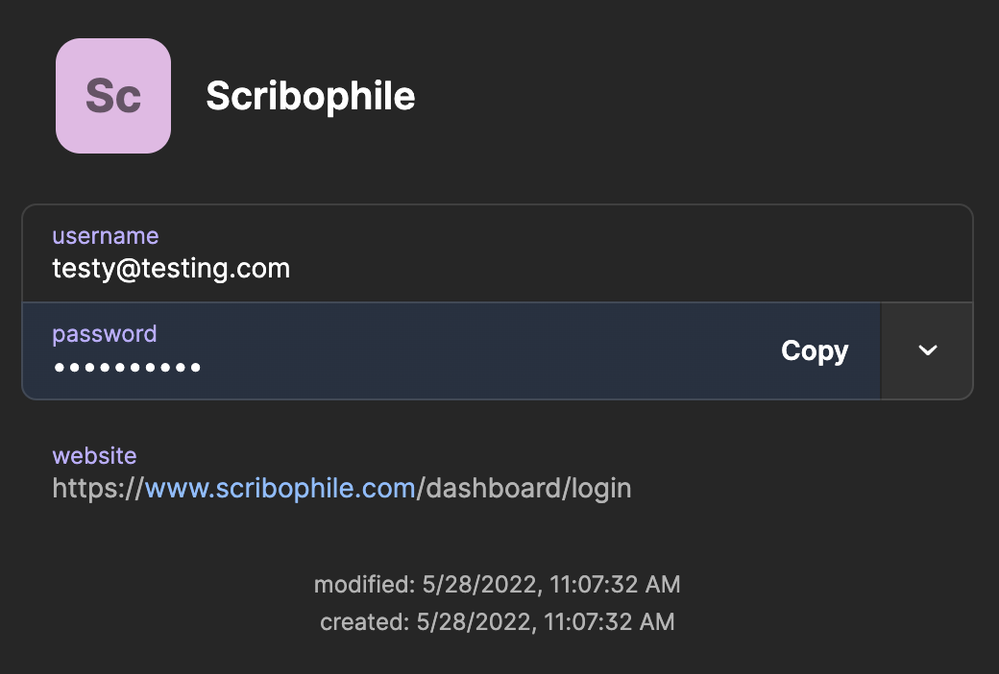Click the password row between dots and Copy

click(480, 352)
